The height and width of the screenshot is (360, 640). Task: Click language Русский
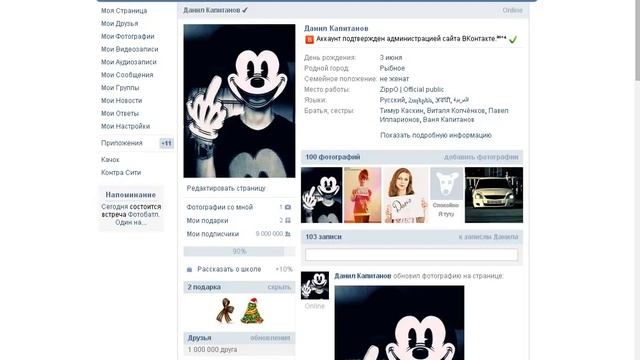click(392, 100)
